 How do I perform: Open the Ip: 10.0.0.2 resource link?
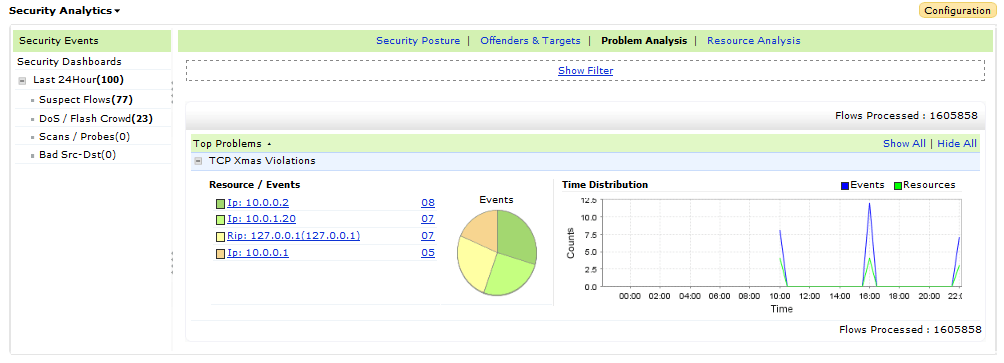[x=258, y=203]
